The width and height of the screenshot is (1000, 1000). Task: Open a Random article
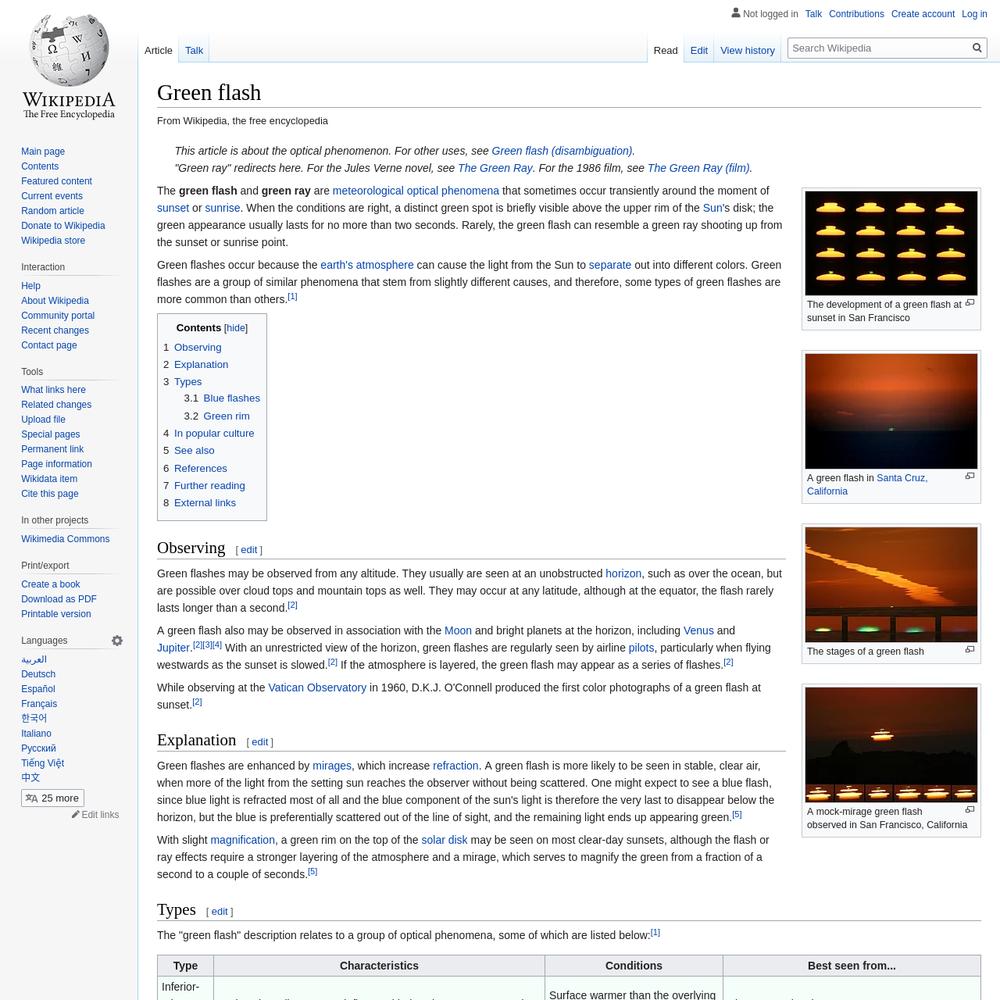[52, 210]
